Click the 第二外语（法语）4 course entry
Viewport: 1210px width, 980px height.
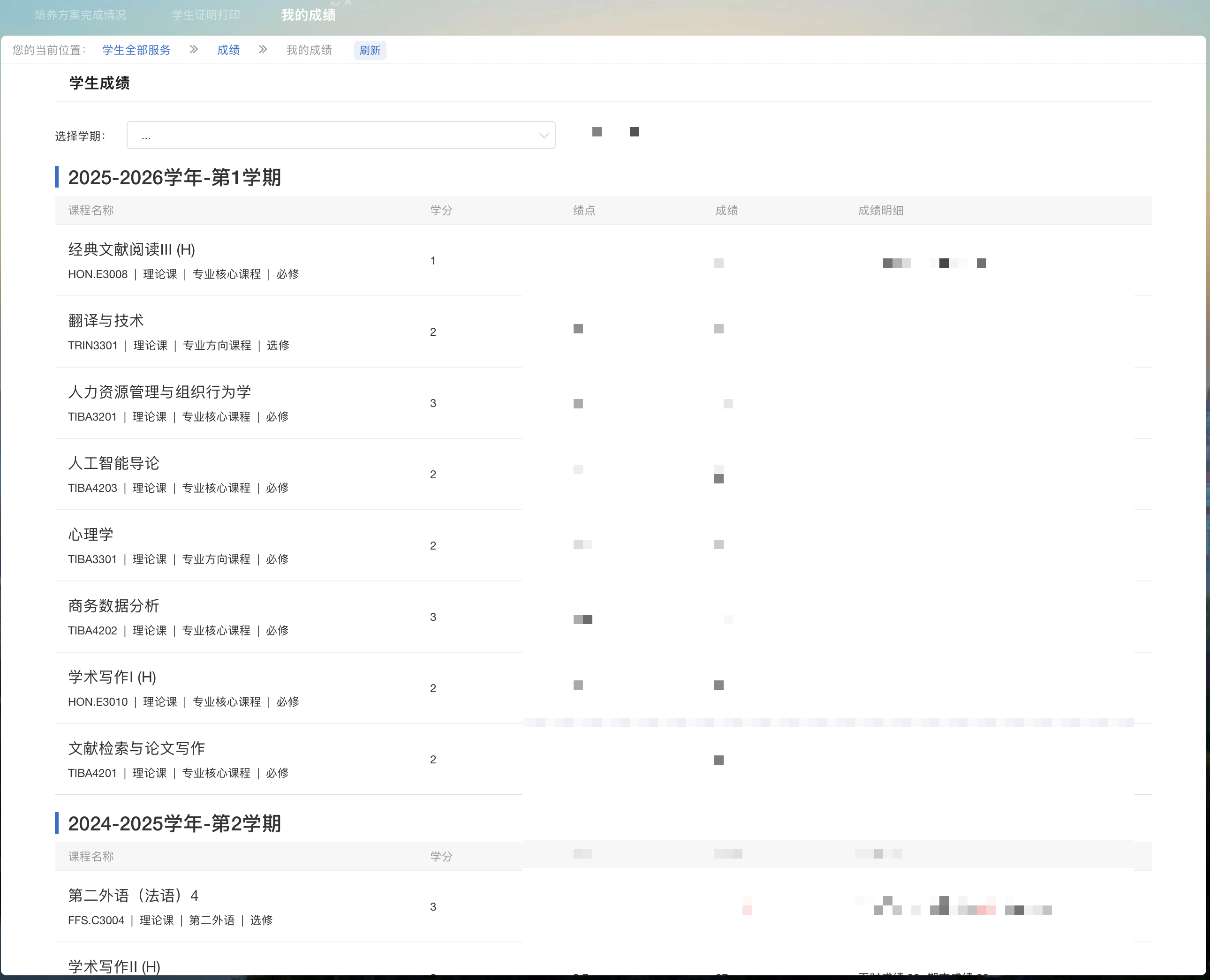click(x=134, y=895)
